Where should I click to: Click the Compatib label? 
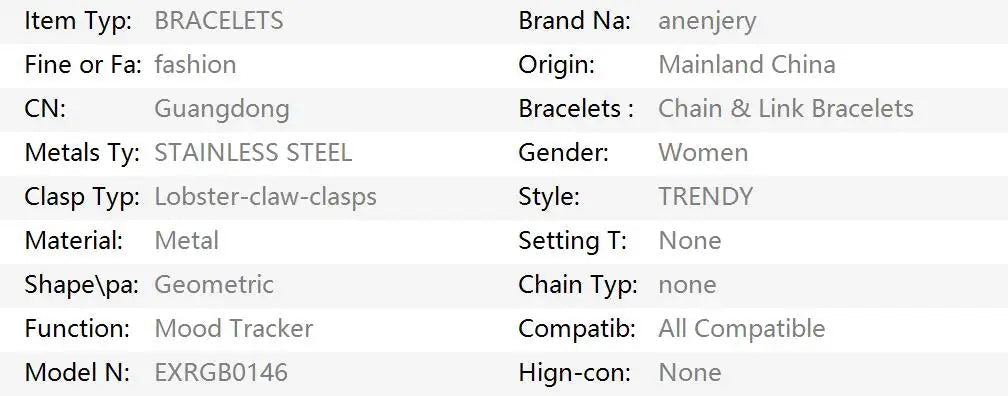click(x=577, y=328)
